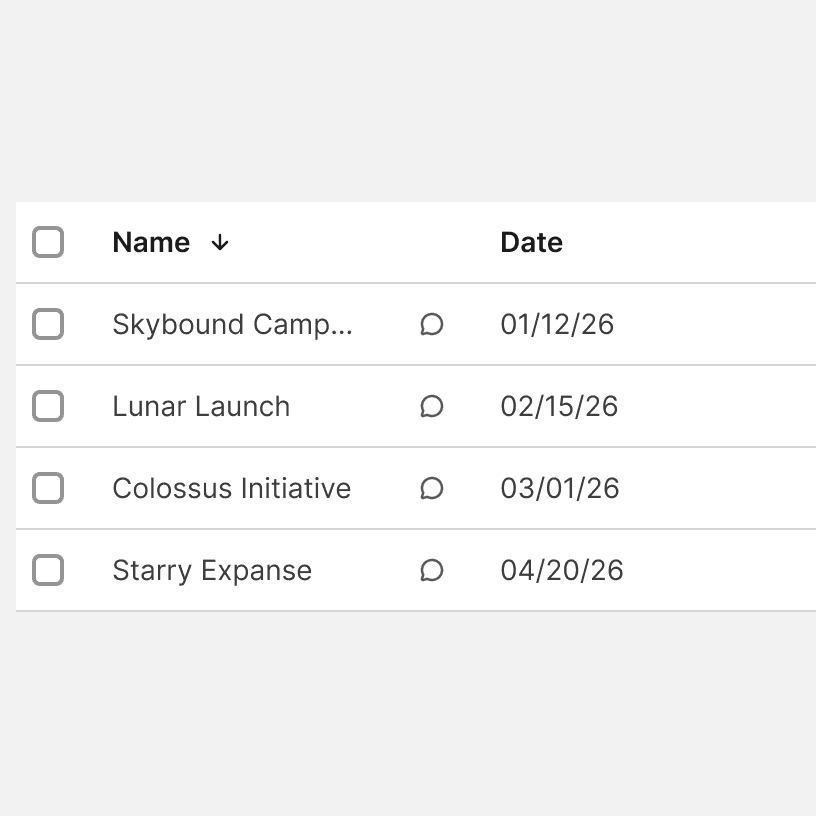Select the 04/20/26 date cell

click(562, 571)
